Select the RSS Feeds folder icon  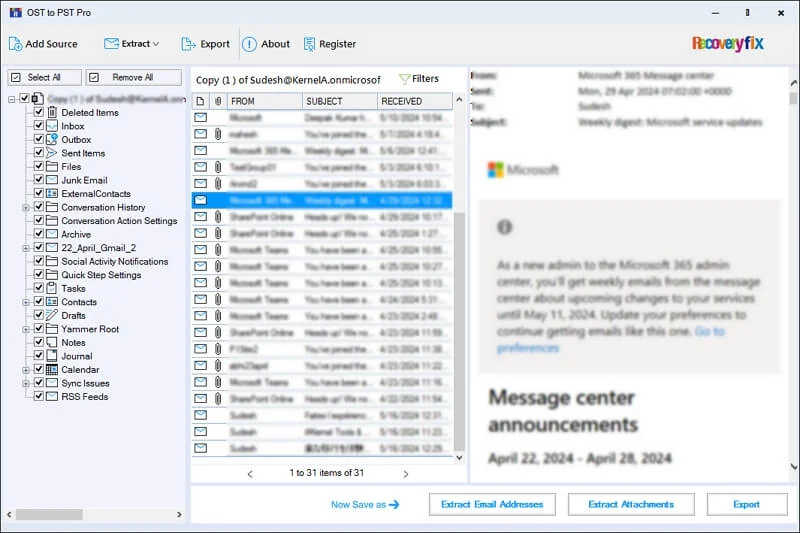[52, 396]
